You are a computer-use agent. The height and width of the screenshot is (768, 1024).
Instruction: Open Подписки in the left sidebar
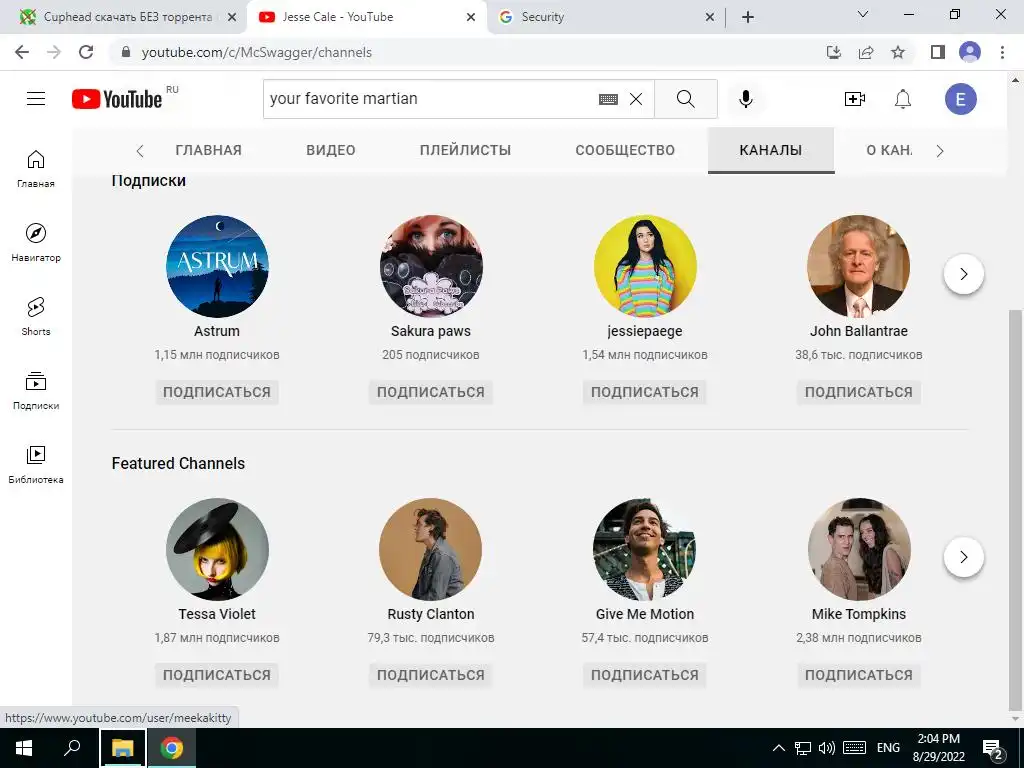point(36,391)
